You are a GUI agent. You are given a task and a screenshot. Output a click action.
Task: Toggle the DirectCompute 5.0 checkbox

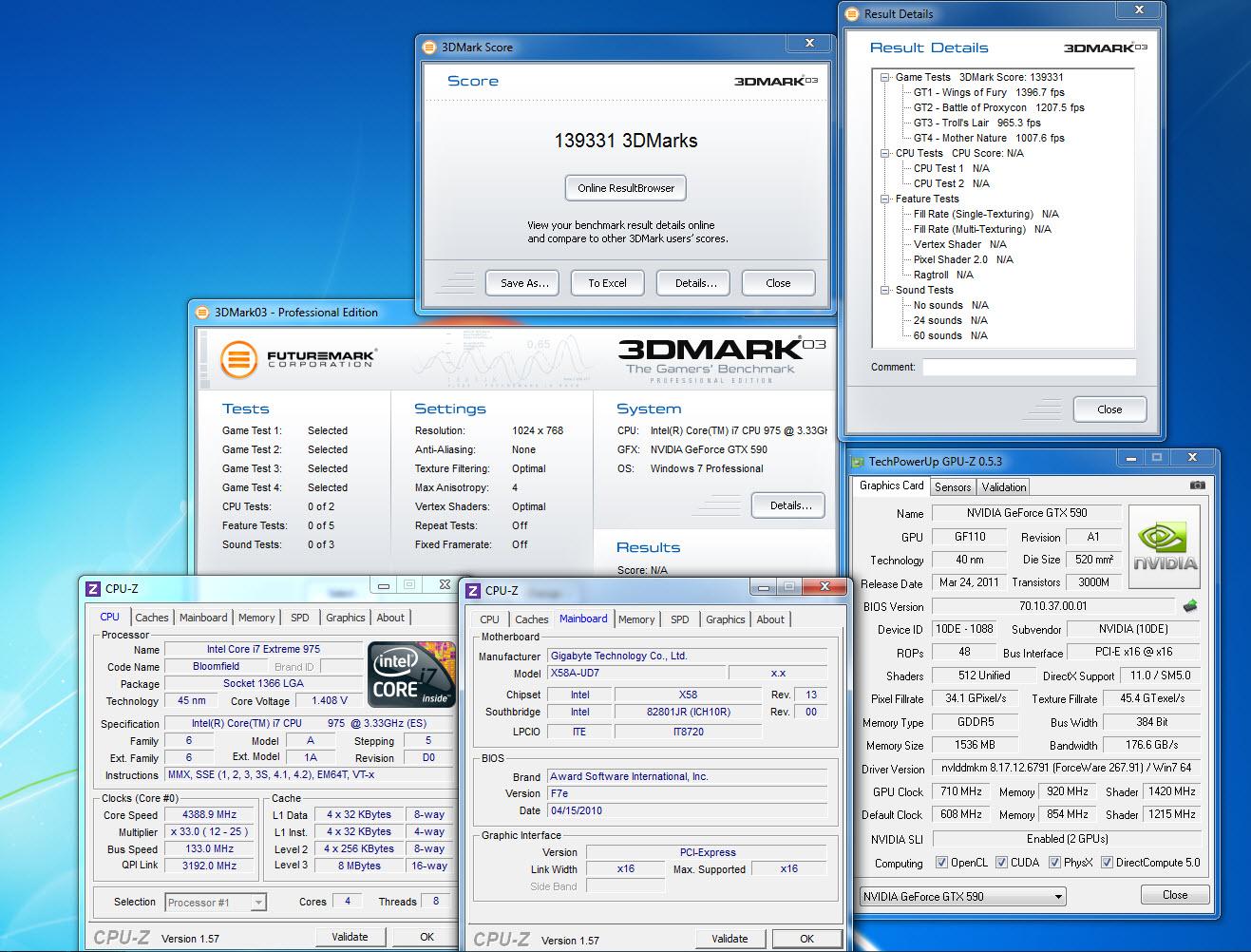[1107, 863]
